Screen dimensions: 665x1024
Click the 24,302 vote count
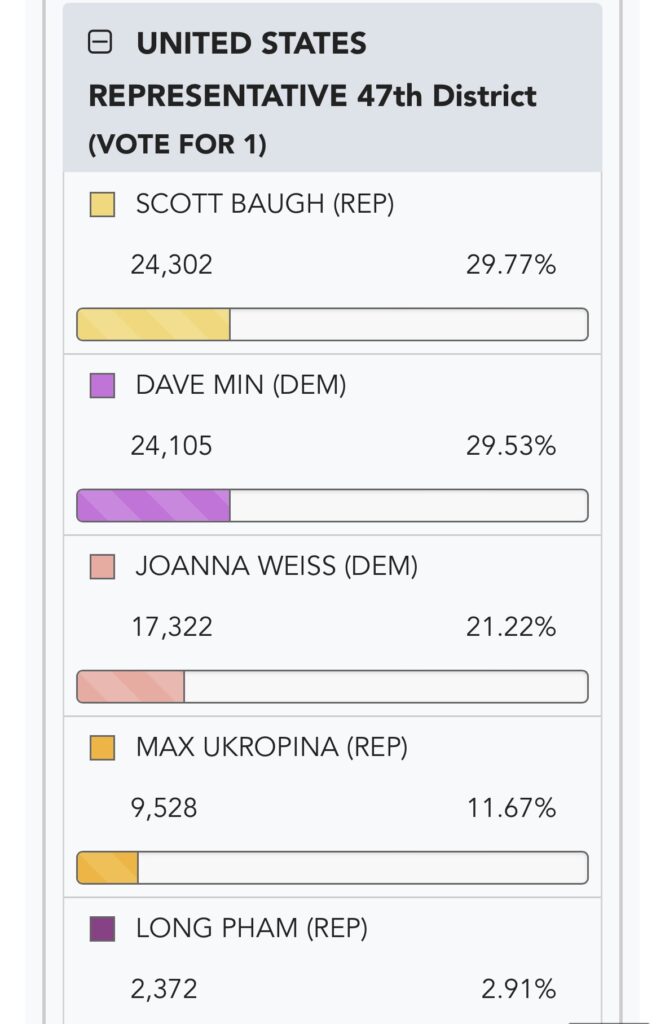171,265
